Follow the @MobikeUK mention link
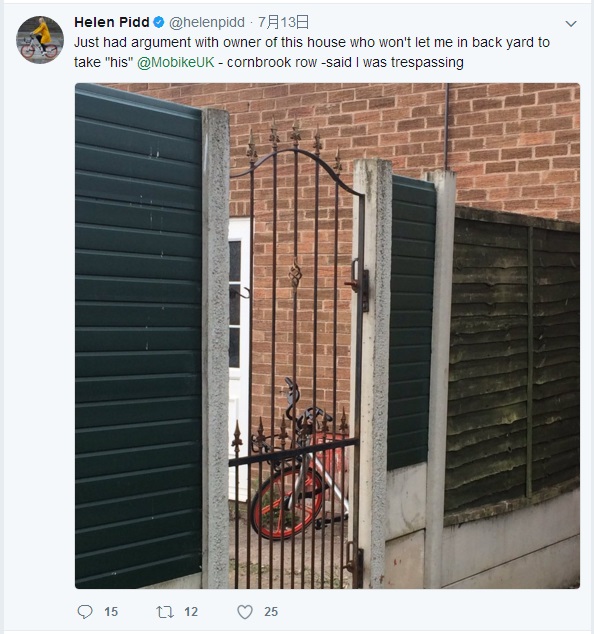The height and width of the screenshot is (634, 594). pos(175,62)
